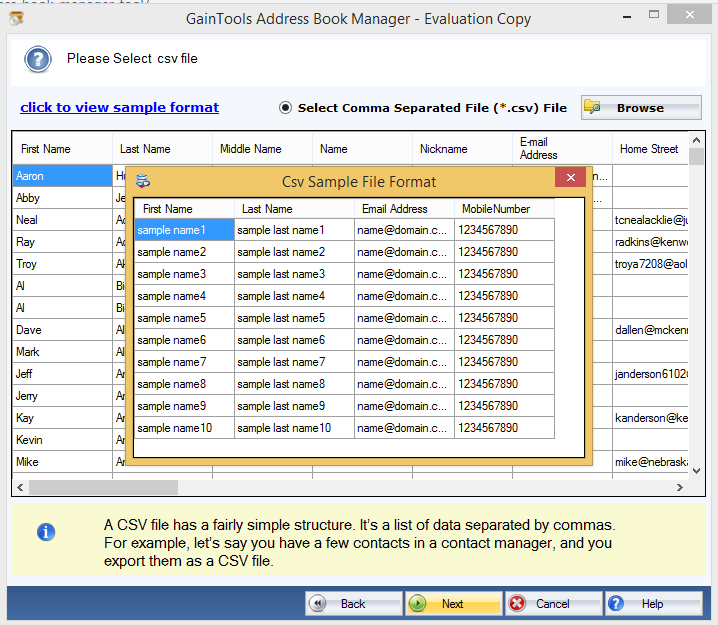Click the email cell in sample name8 row
The image size is (718, 625).
pyautogui.click(x=404, y=384)
